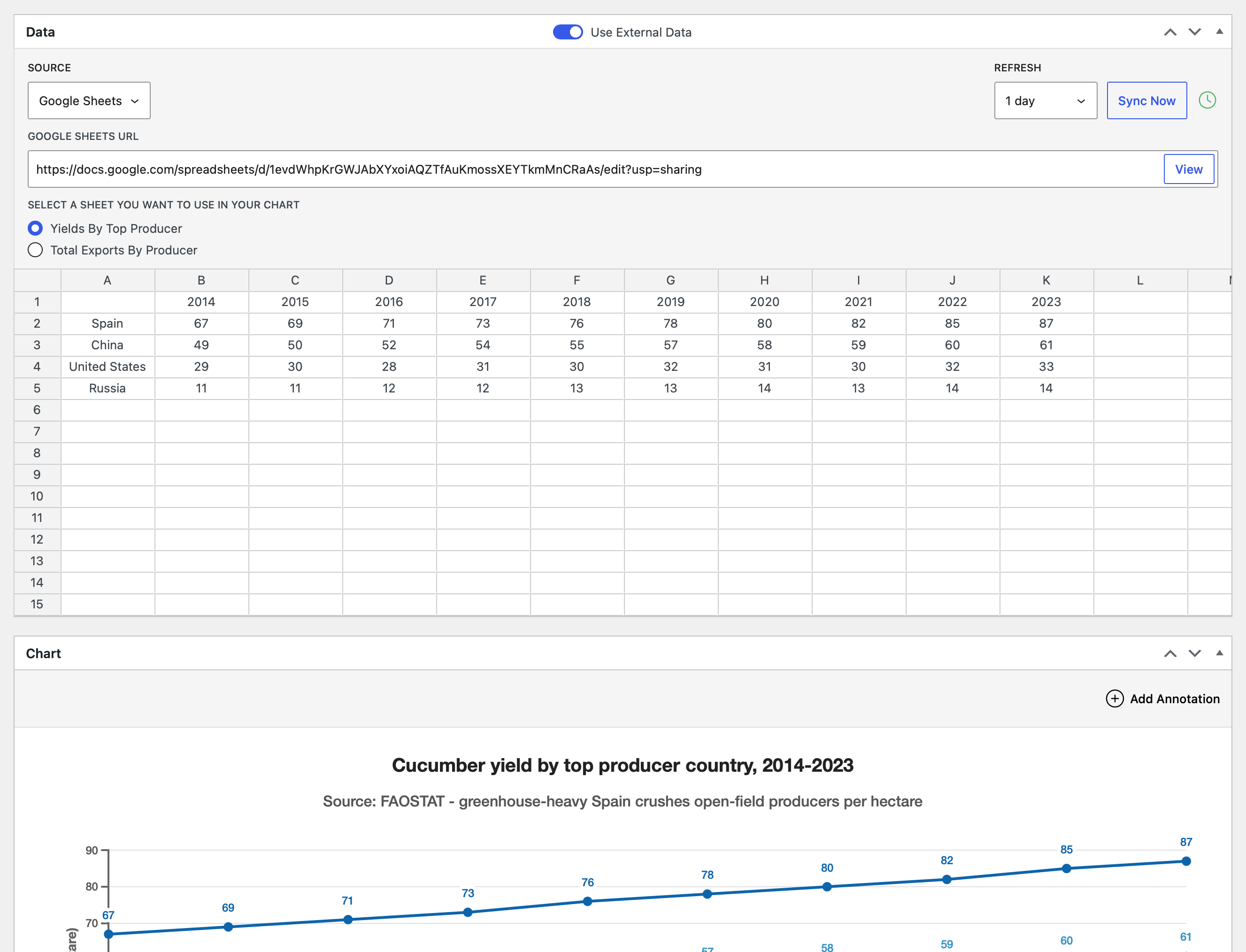
Task: Click the Data panel title
Action: 40,32
